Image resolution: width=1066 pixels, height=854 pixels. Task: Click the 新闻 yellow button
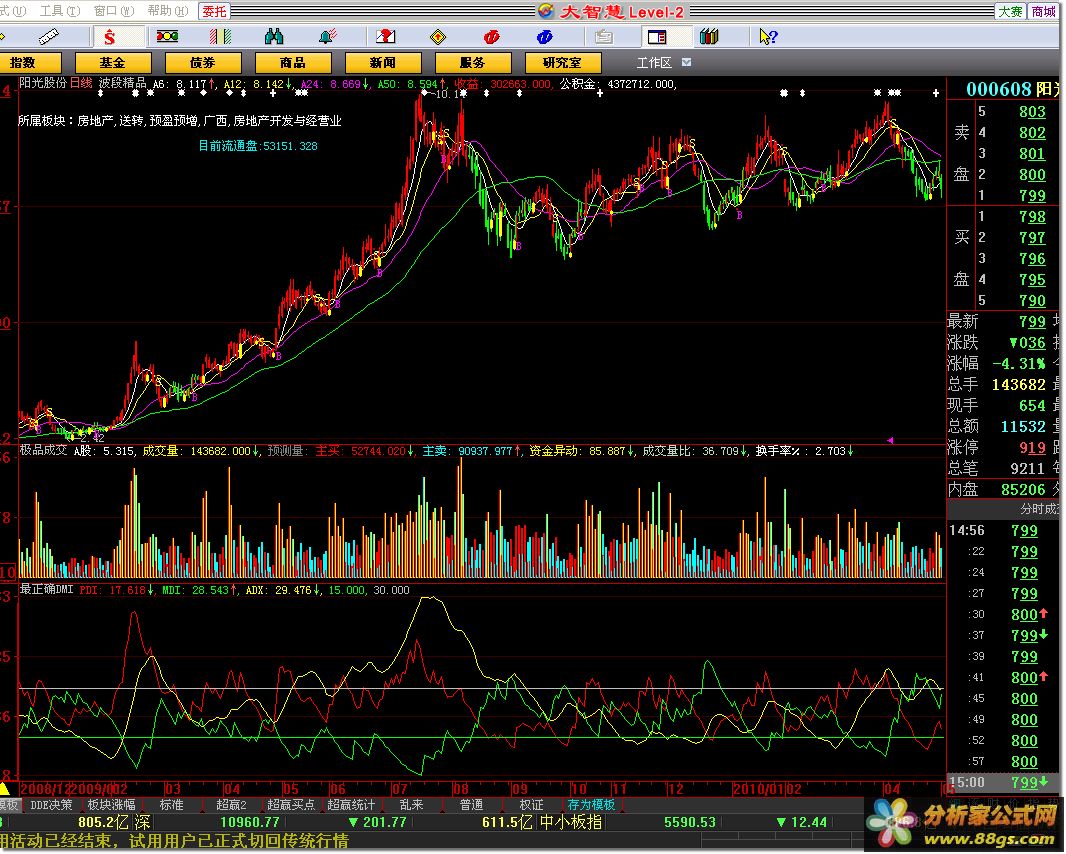click(382, 62)
